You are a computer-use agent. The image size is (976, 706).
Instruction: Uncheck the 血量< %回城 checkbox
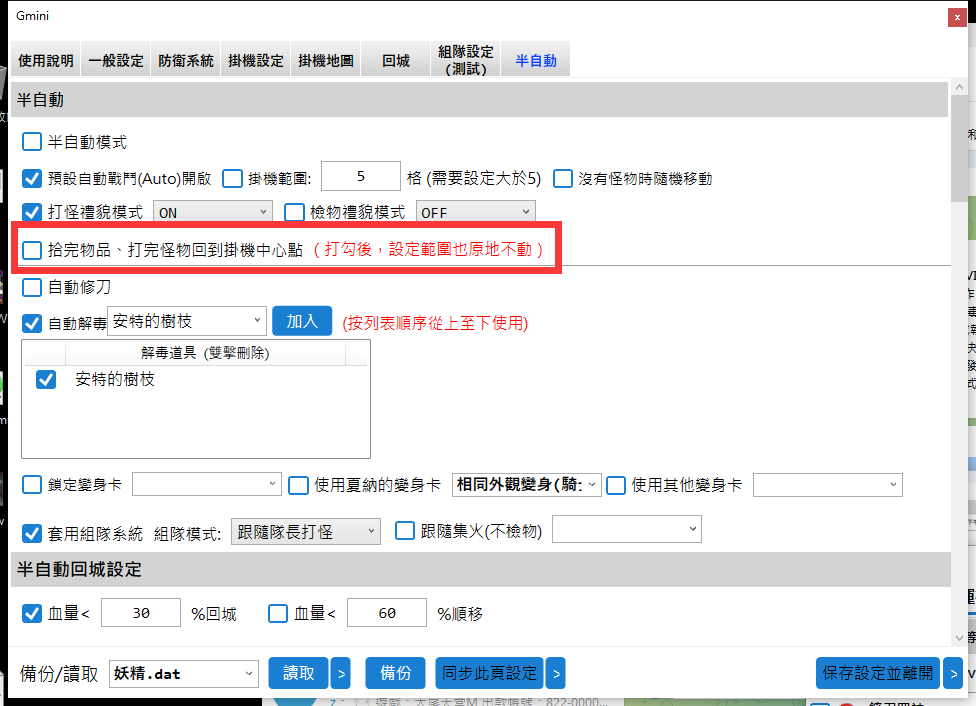tap(32, 613)
